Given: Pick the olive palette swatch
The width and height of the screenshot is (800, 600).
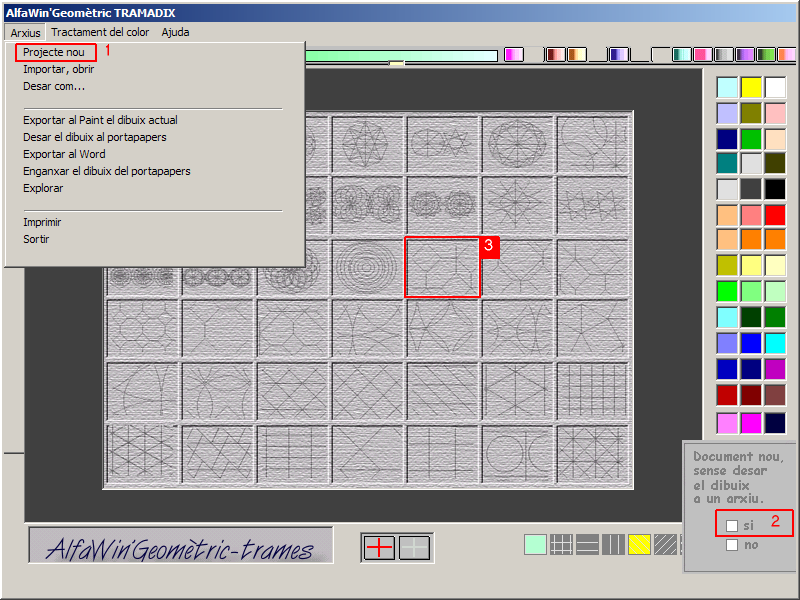Looking at the screenshot, I should pyautogui.click(x=751, y=113).
